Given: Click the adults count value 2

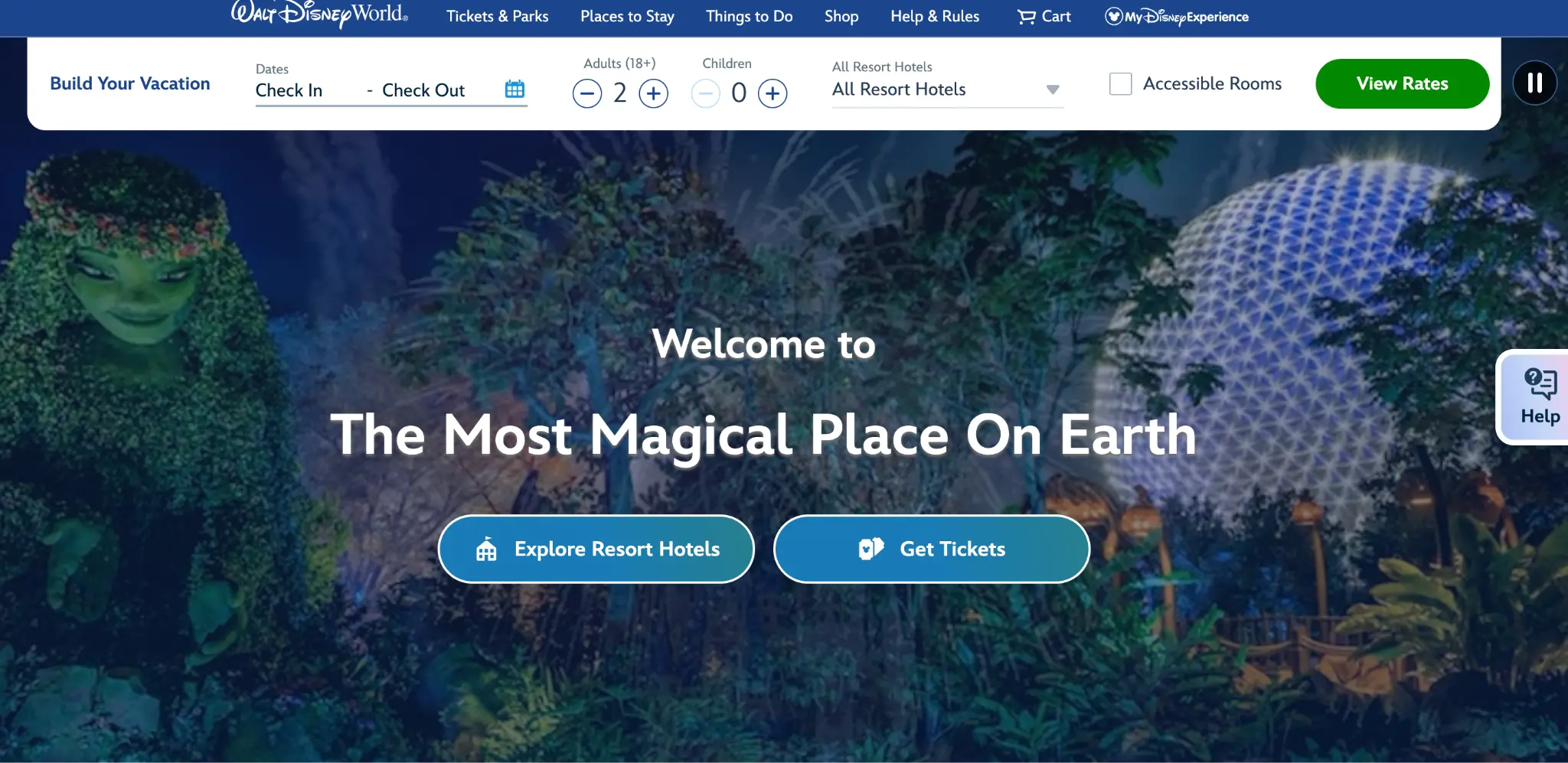Looking at the screenshot, I should tap(619, 93).
